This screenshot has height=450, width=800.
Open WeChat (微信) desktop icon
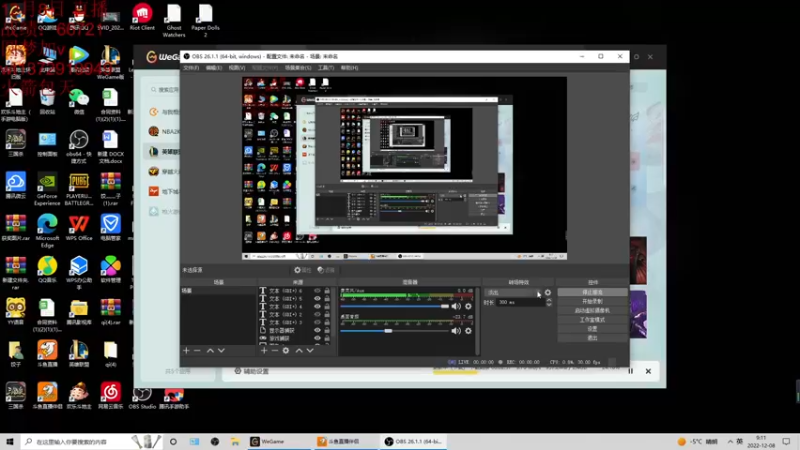79,102
